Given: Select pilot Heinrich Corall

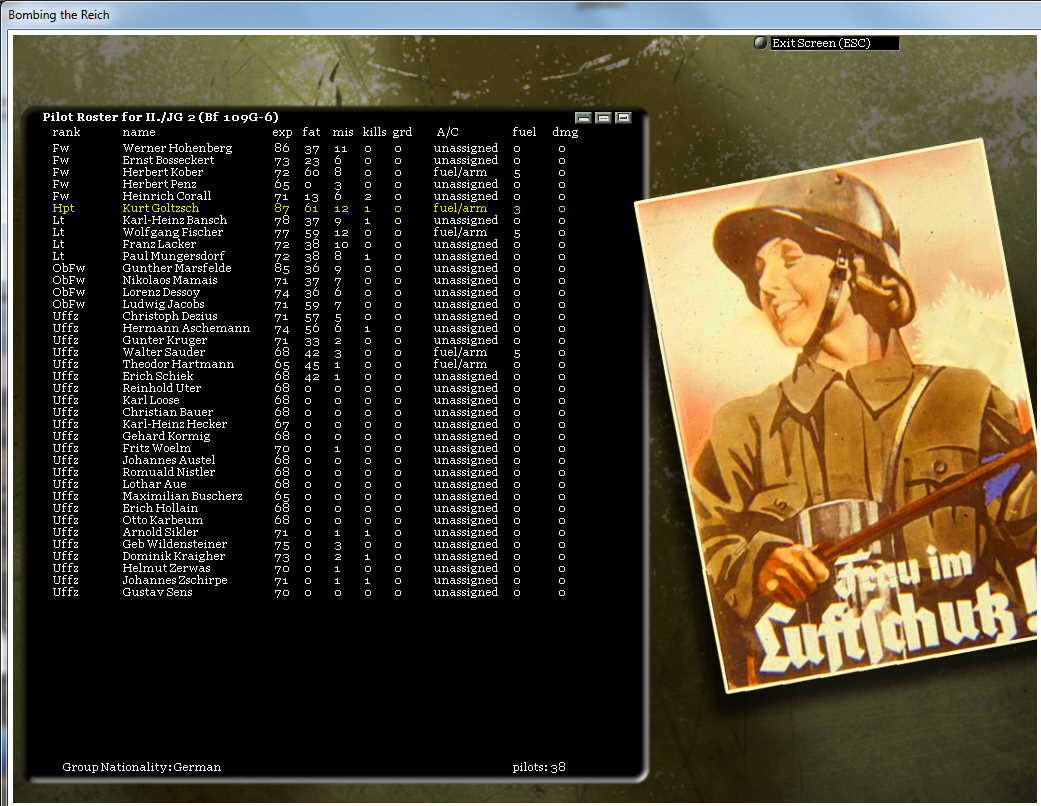Looking at the screenshot, I should pyautogui.click(x=167, y=196).
